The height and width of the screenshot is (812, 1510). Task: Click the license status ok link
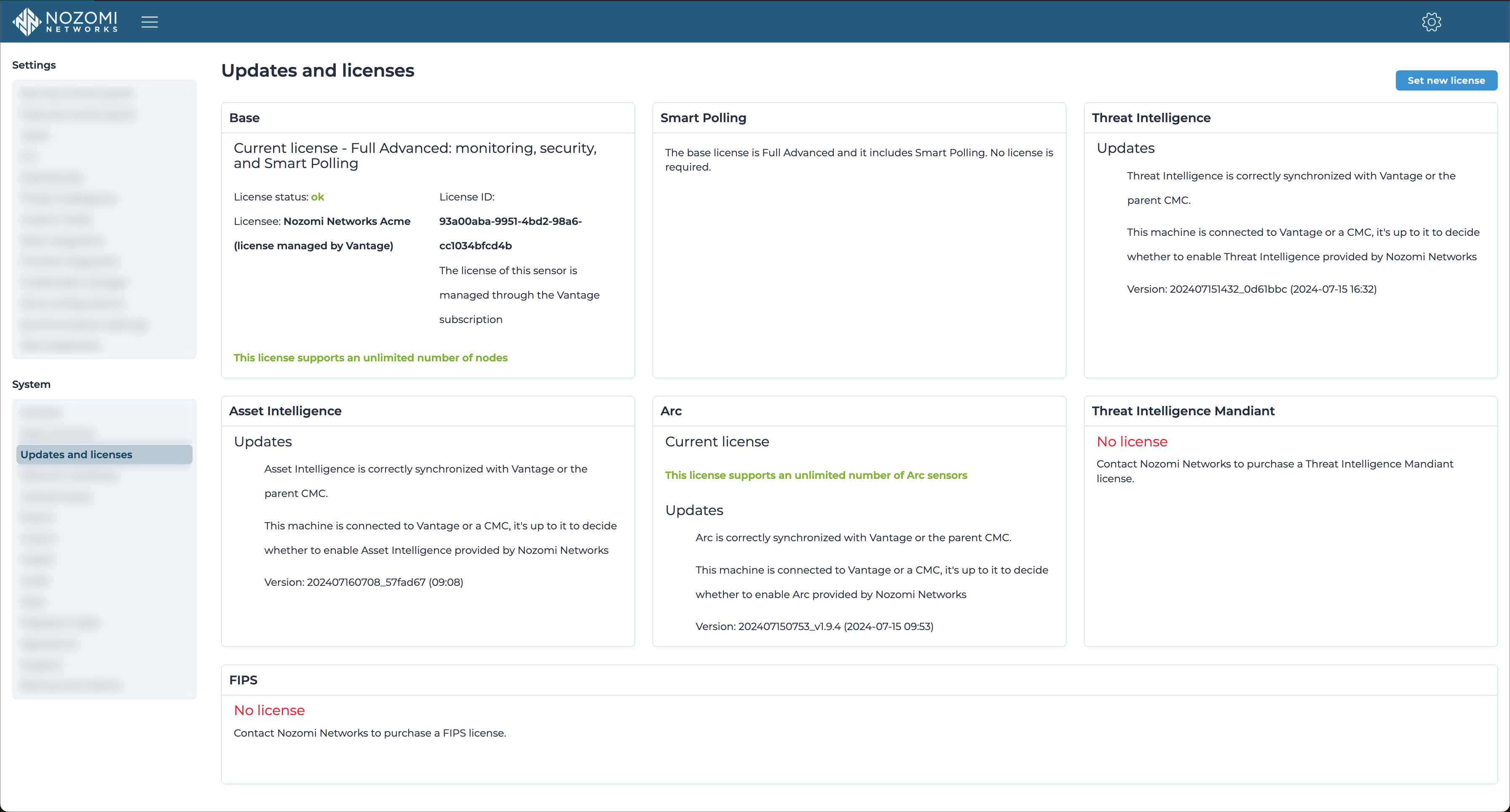pos(319,197)
